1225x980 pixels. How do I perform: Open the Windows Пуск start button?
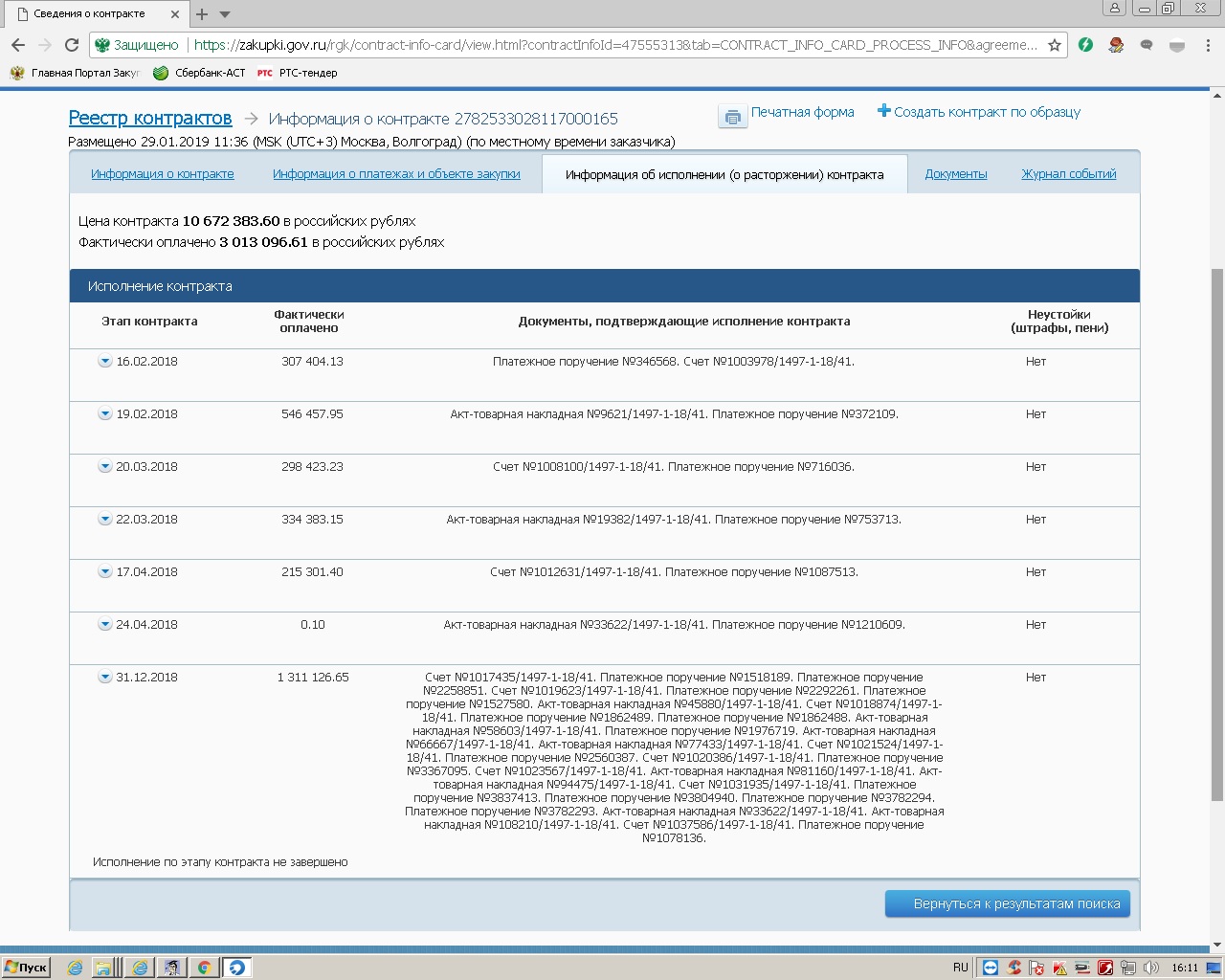tap(26, 968)
